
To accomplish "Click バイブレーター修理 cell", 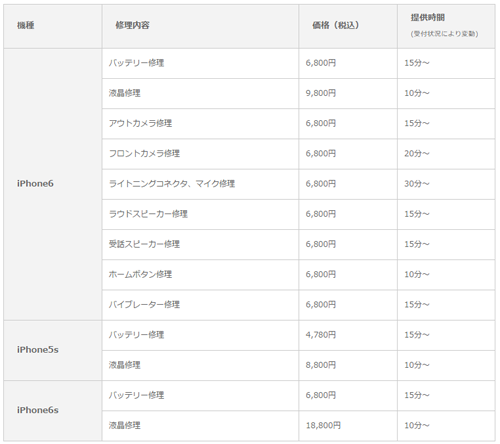I will click(x=200, y=305).
